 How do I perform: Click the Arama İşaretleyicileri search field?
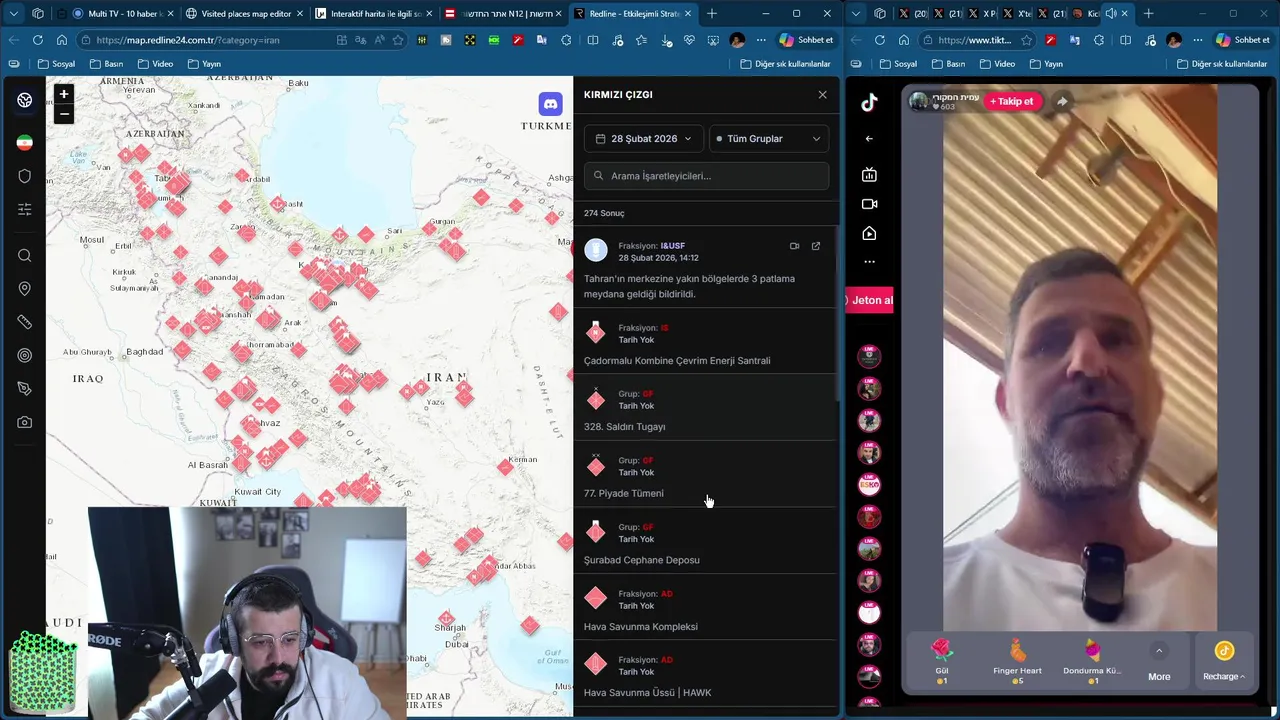707,176
